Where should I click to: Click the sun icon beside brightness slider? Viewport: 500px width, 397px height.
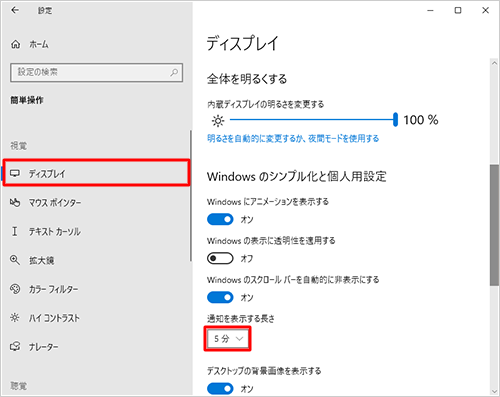click(x=218, y=121)
